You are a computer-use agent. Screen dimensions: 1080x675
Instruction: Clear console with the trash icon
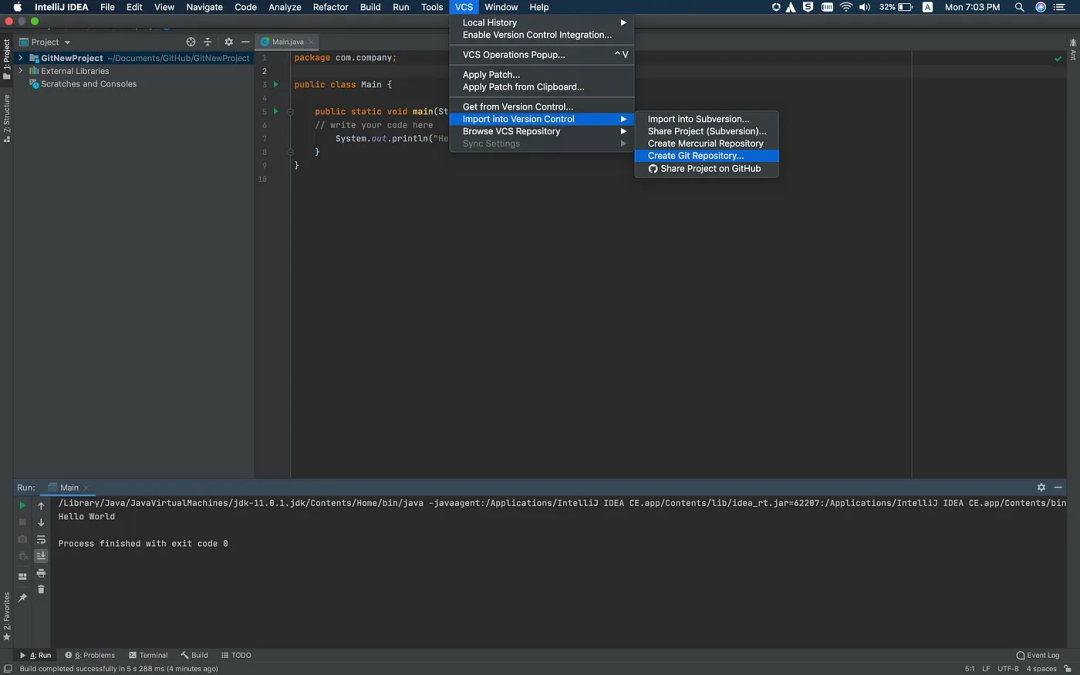(41, 590)
